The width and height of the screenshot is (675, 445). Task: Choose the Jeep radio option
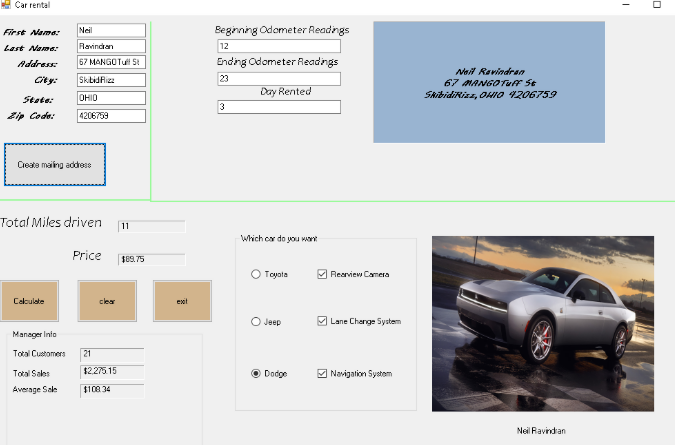(256, 322)
